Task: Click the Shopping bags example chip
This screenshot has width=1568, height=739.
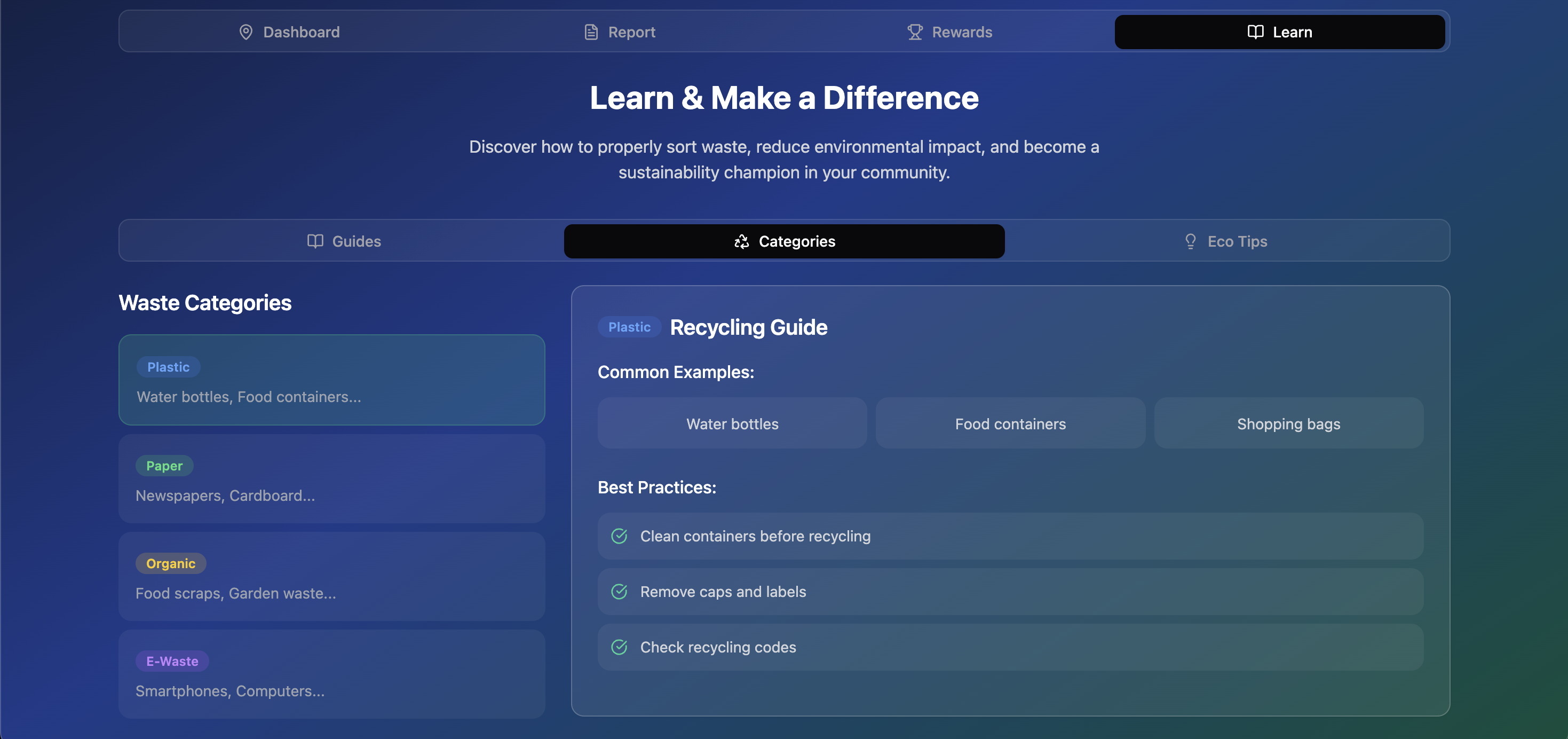Action: [x=1288, y=423]
